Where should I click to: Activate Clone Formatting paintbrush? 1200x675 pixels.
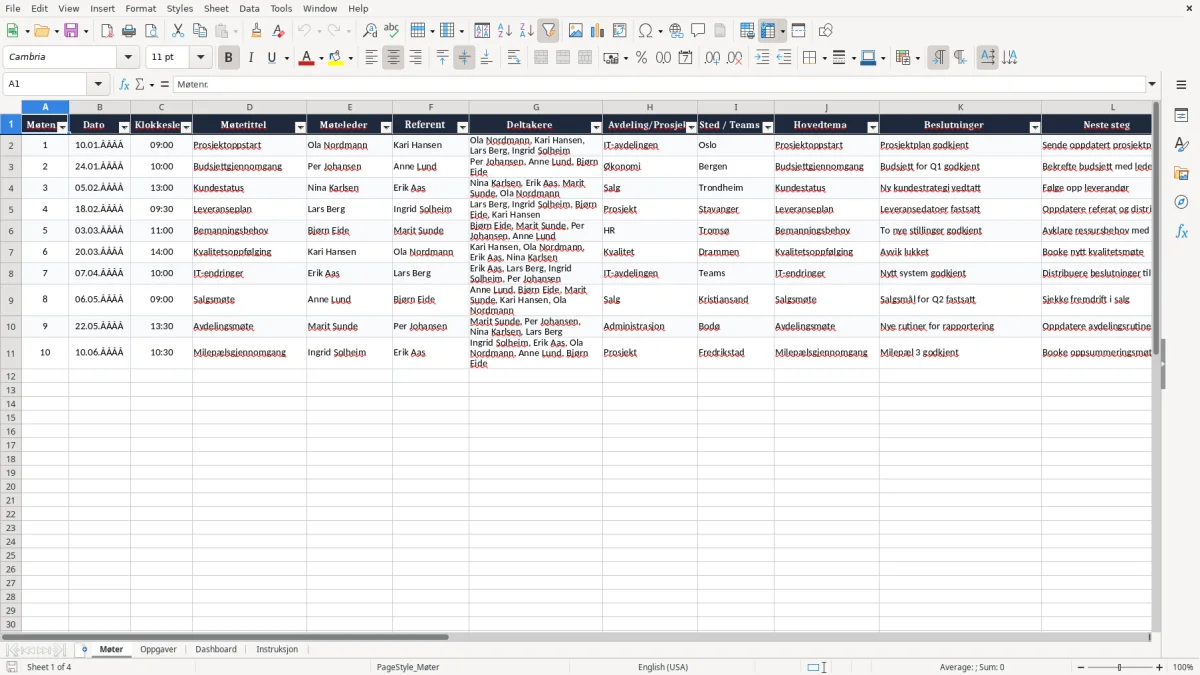[257, 31]
